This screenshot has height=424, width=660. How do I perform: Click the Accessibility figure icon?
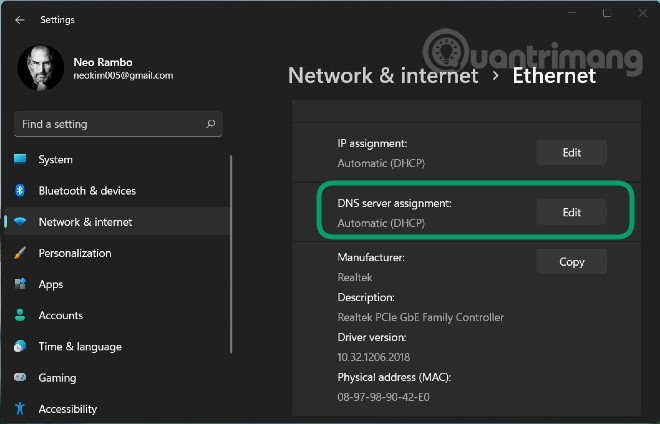point(20,409)
